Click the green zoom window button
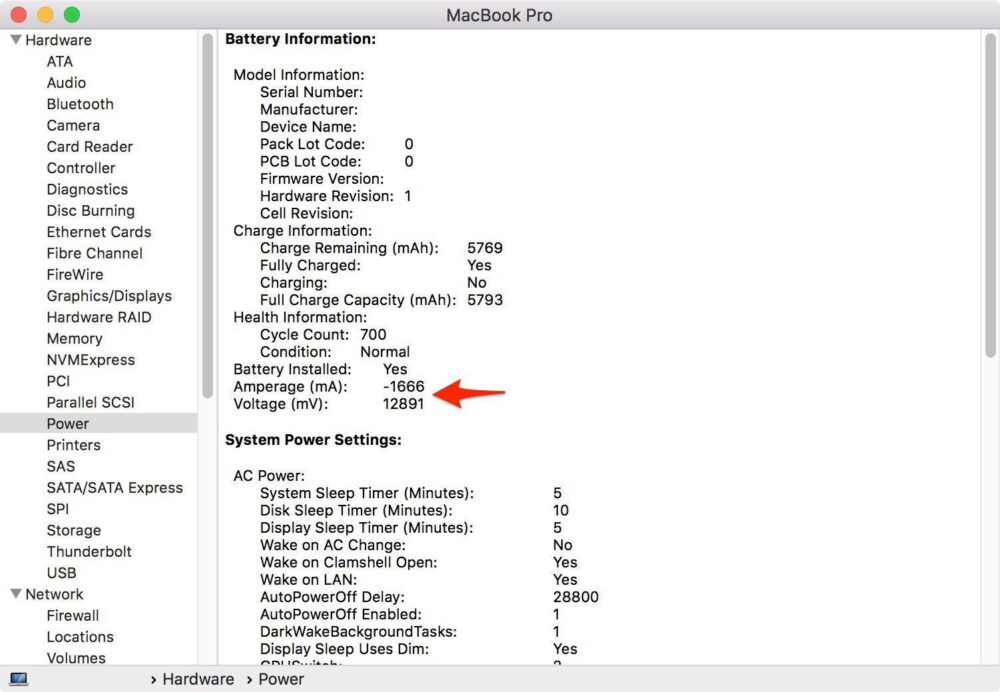 tap(71, 15)
